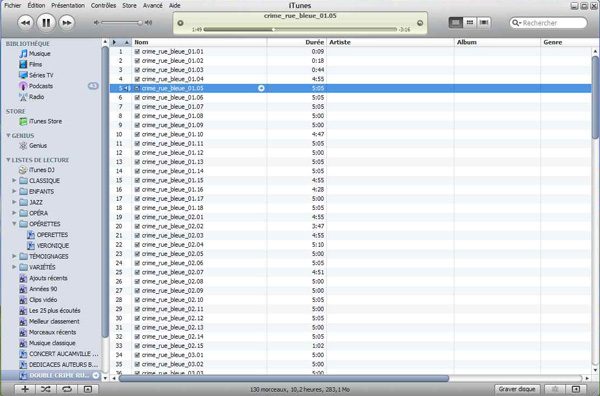Switch to Cover Flow view

tap(484, 23)
